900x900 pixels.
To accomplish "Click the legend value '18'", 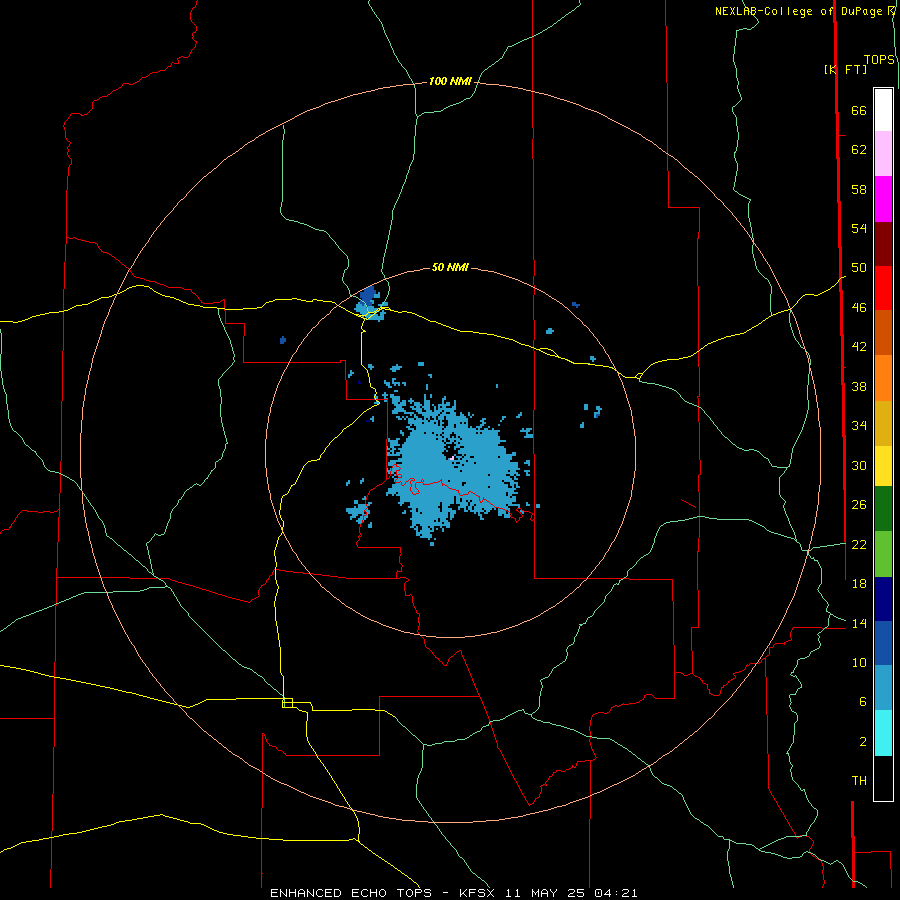I will 859,584.
